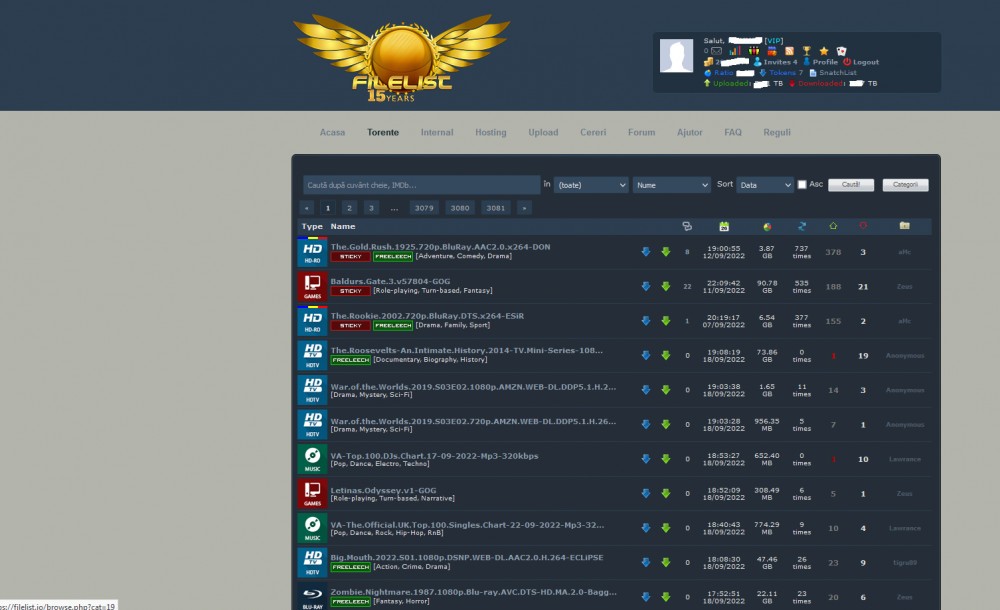Open the Sort dropdown set to Data
1000x610 pixels.
[764, 185]
